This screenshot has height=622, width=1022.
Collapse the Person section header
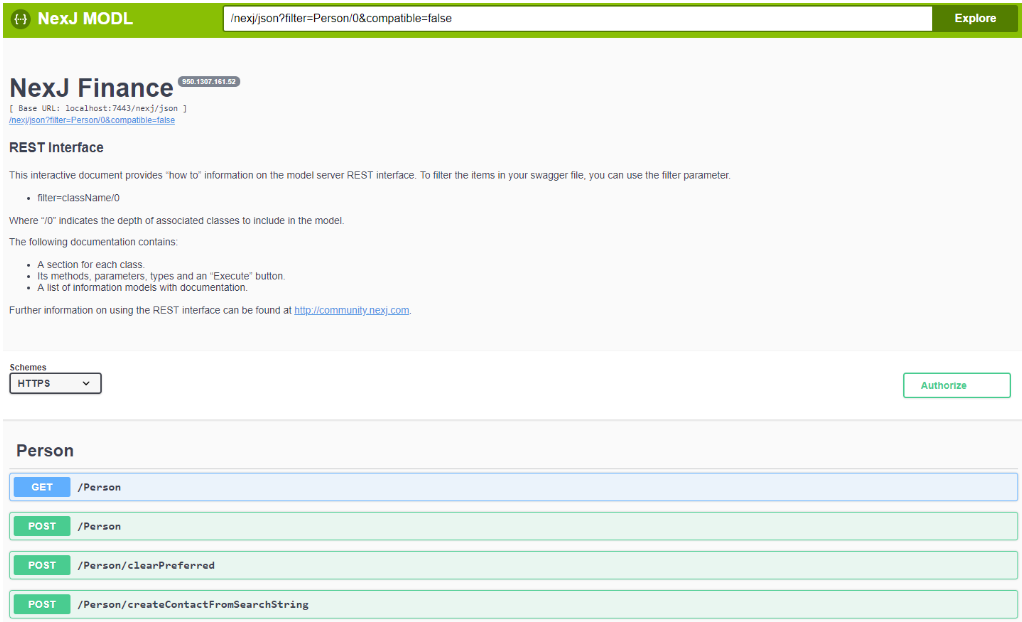[x=45, y=450]
